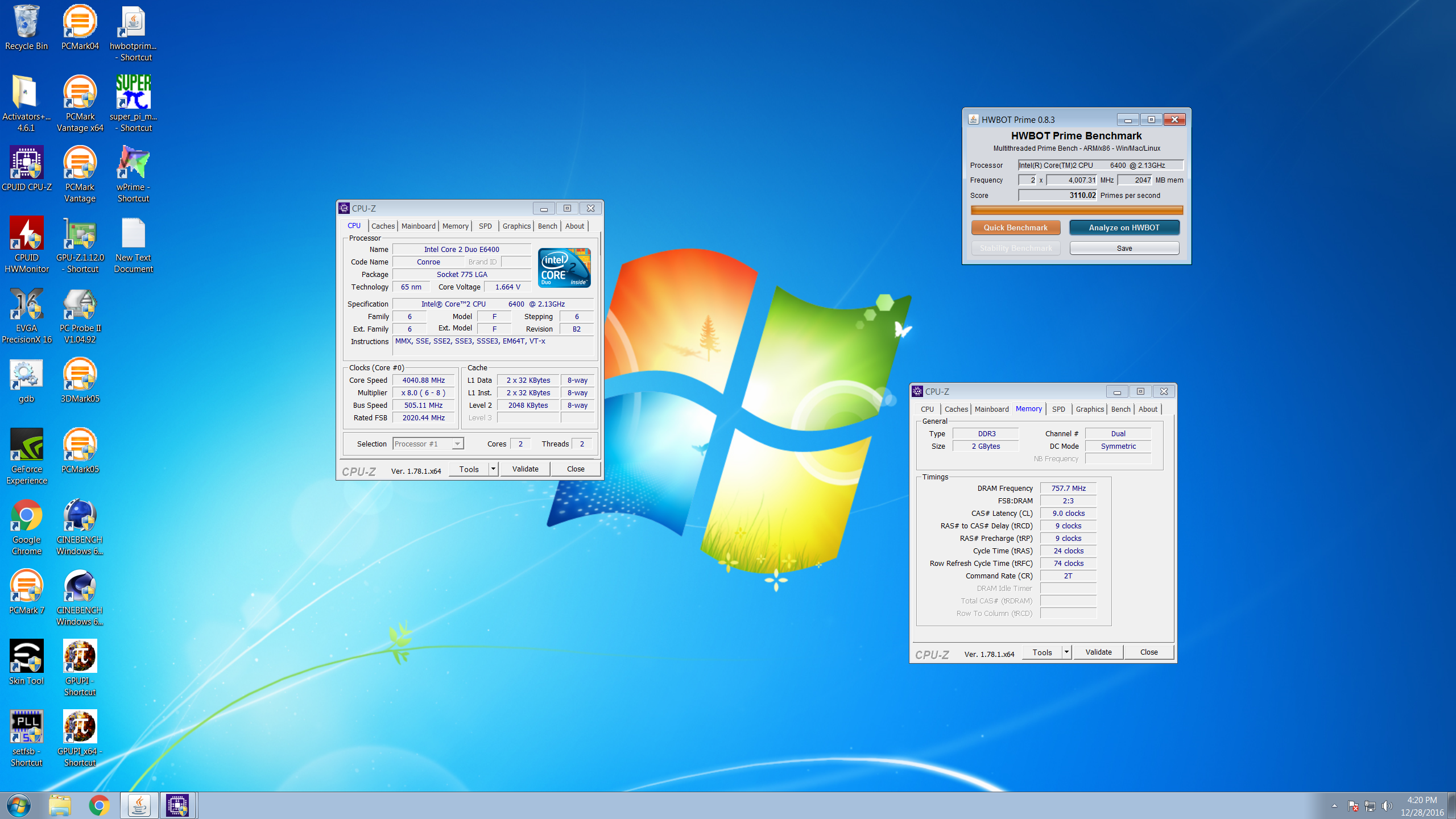Switch to Mainboard tab in left CPU-Z
The width and height of the screenshot is (1456, 819).
pyautogui.click(x=418, y=226)
